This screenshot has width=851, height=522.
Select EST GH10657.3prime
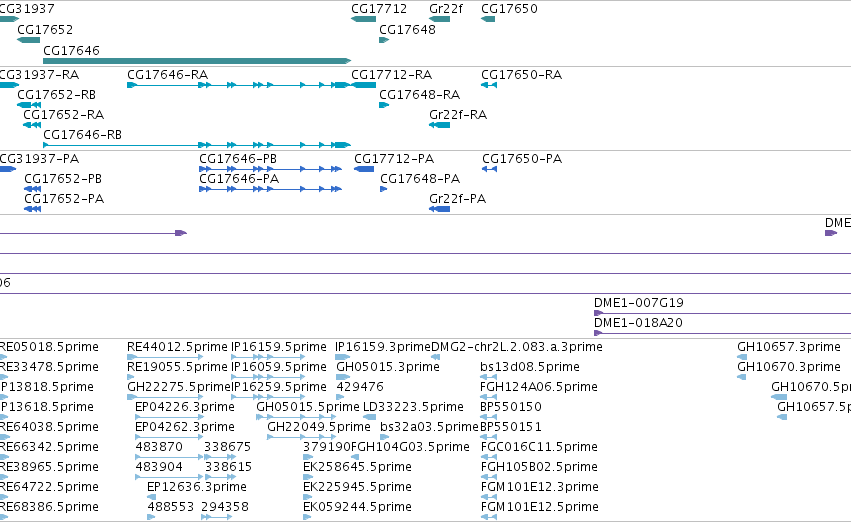point(789,347)
